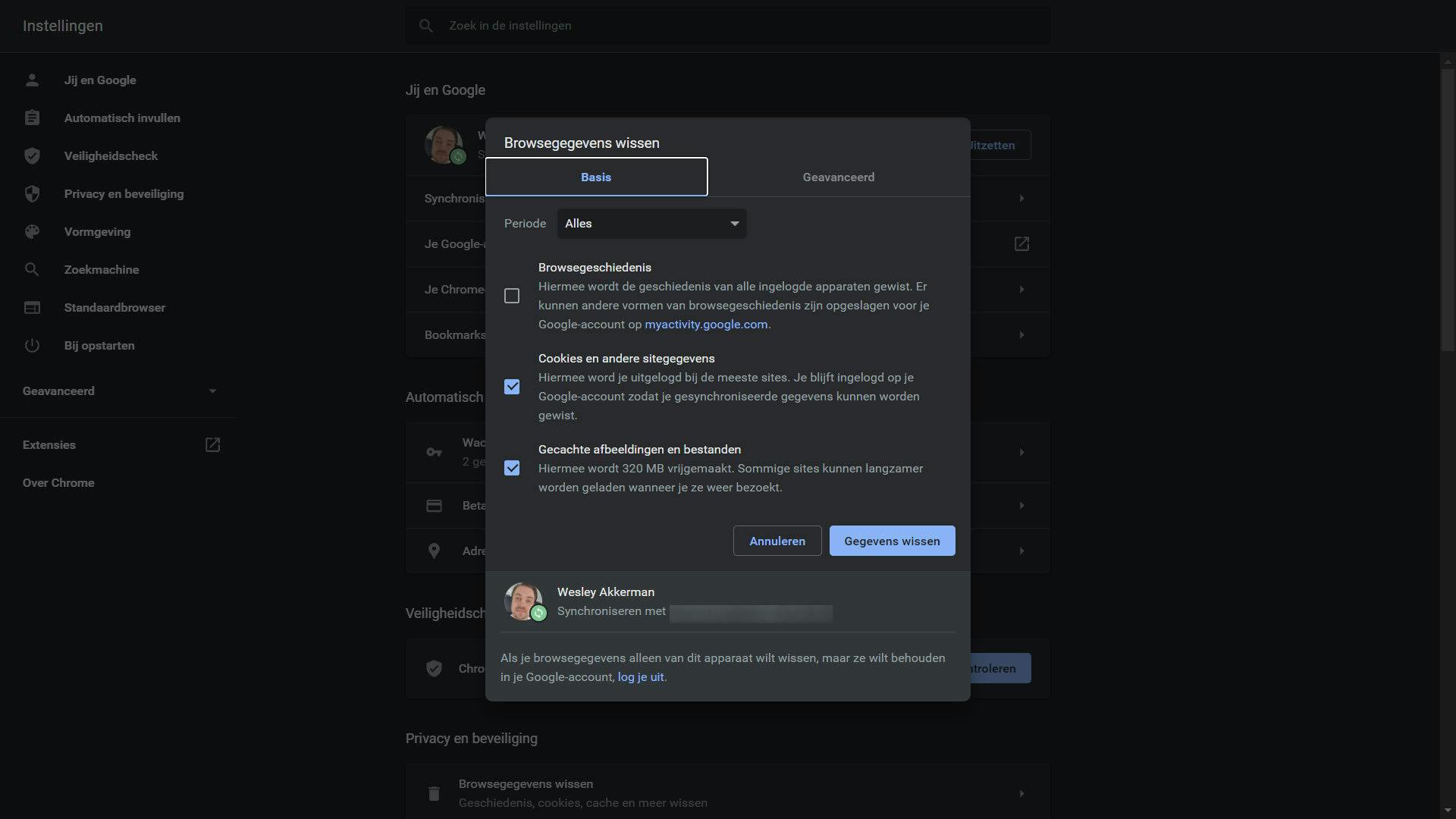Expand the Geavanceerd section in the sidebar
1456x819 pixels.
[212, 391]
